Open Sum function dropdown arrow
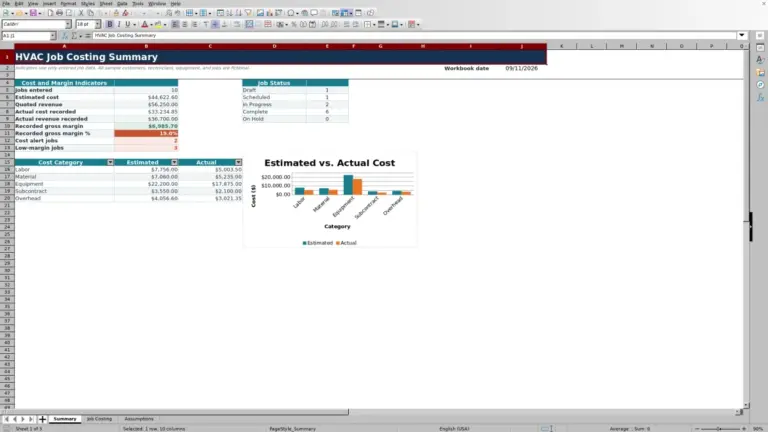768x432 pixels. [81, 36]
